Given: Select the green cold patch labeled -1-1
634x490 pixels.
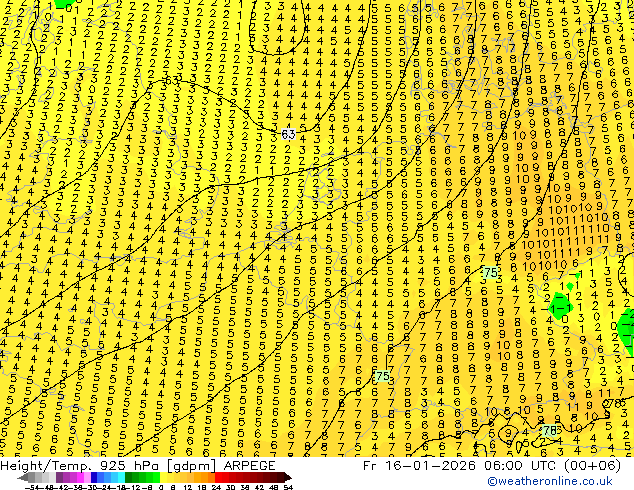Looking at the screenshot, I should pyautogui.click(x=560, y=307).
